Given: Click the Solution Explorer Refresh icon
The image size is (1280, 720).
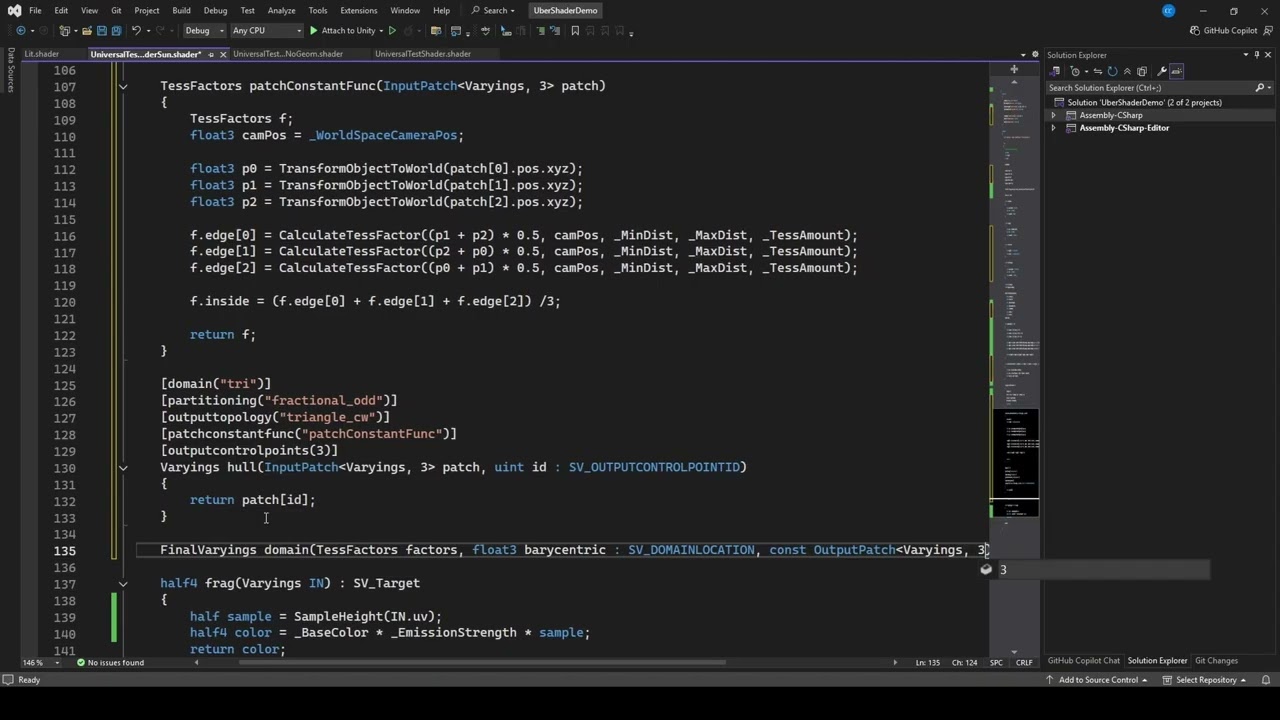Looking at the screenshot, I should (x=1112, y=71).
